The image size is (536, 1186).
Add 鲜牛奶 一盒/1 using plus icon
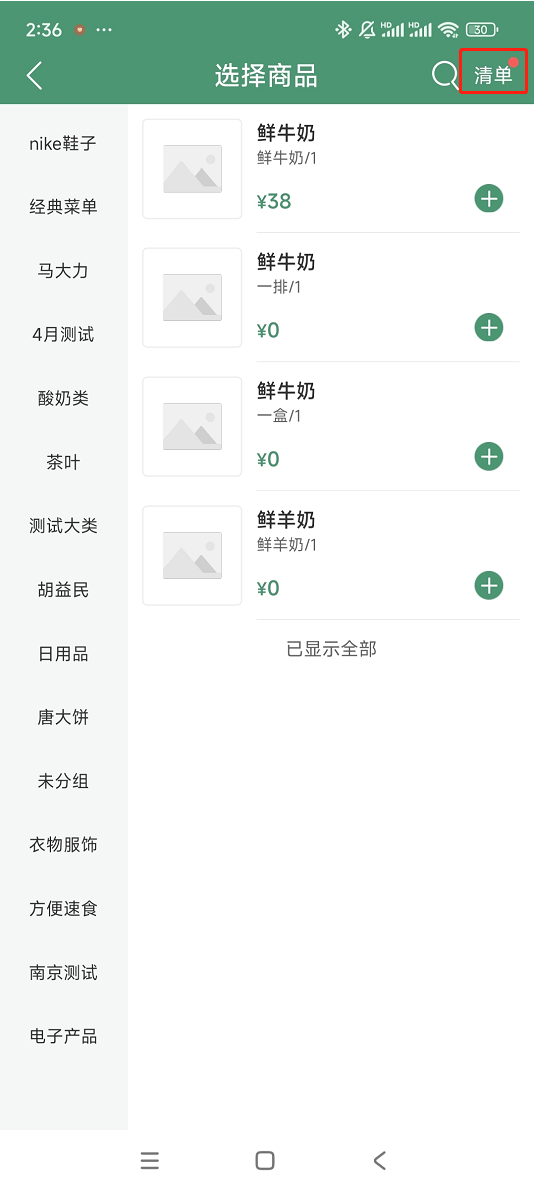[489, 457]
